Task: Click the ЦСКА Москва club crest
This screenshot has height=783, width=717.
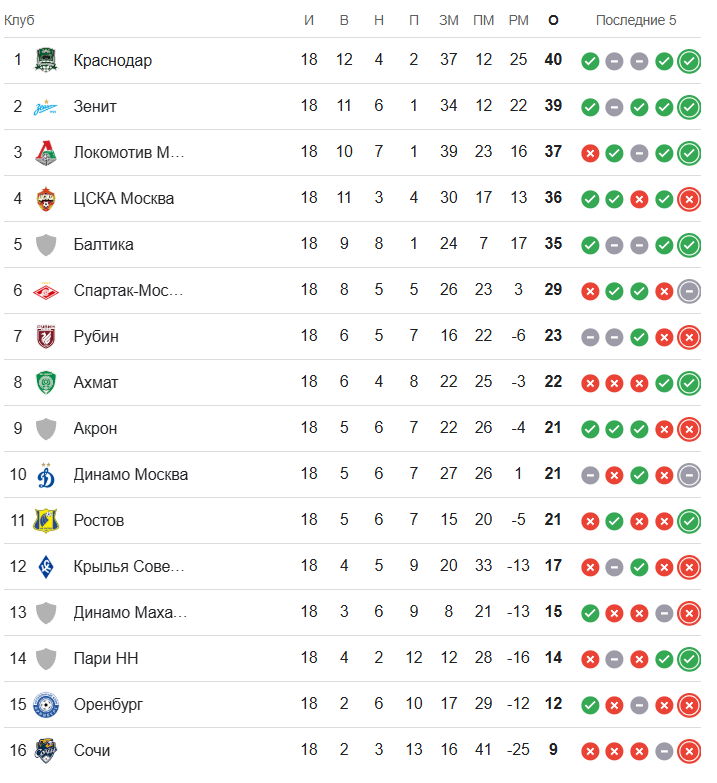Action: 46,198
